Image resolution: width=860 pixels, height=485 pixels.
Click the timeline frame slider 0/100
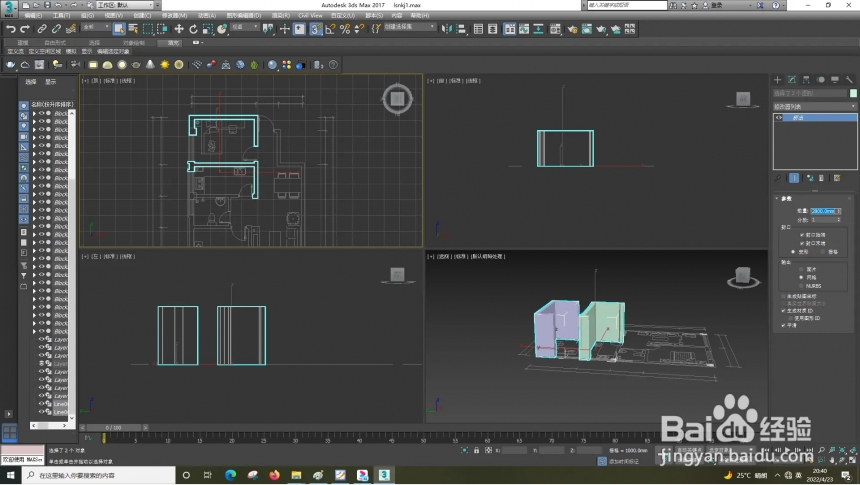click(114, 427)
